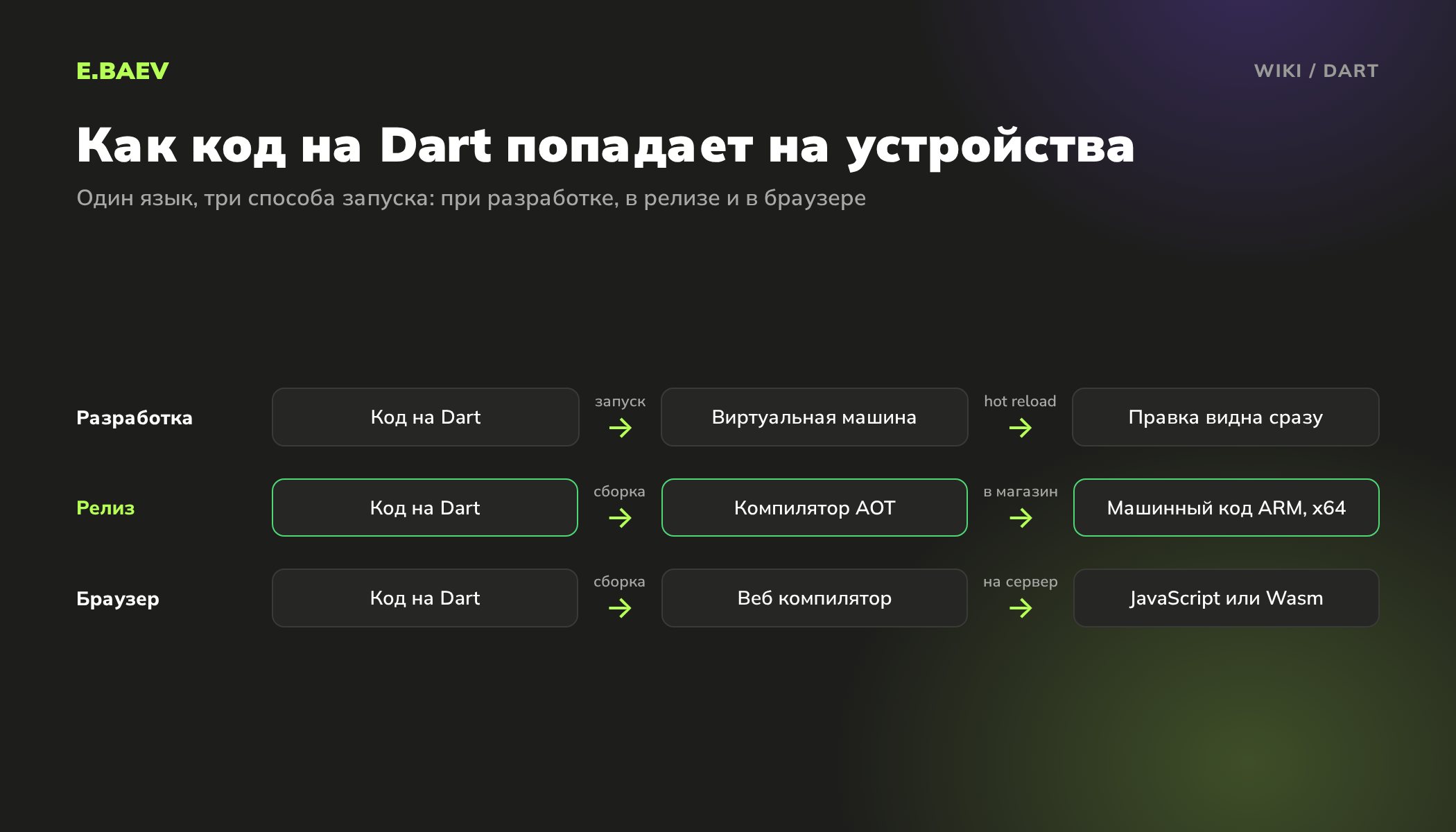Image resolution: width=1456 pixels, height=832 pixels.
Task: Click the arrow under "сборка" in Релиз row
Action: click(x=620, y=518)
